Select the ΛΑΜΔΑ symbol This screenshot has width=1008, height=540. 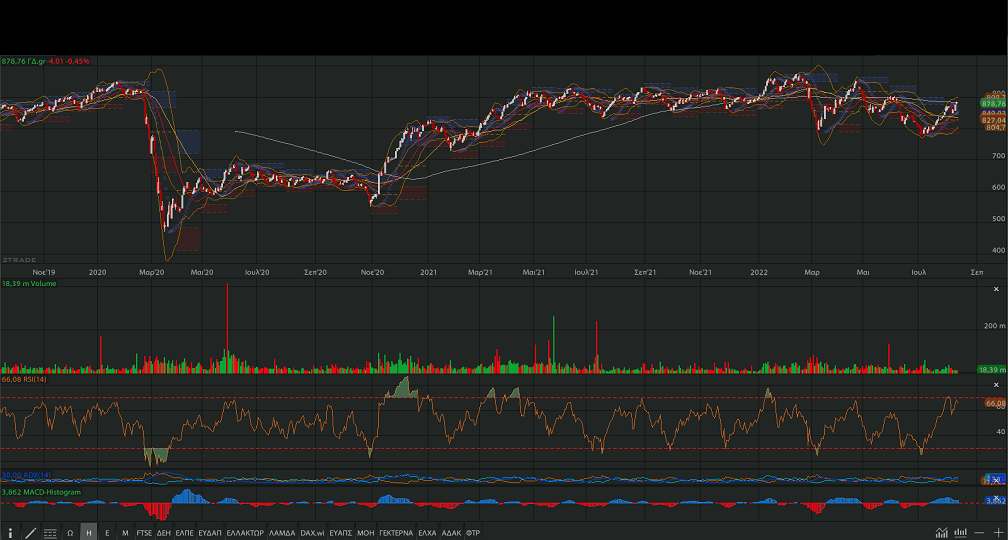pyautogui.click(x=282, y=533)
